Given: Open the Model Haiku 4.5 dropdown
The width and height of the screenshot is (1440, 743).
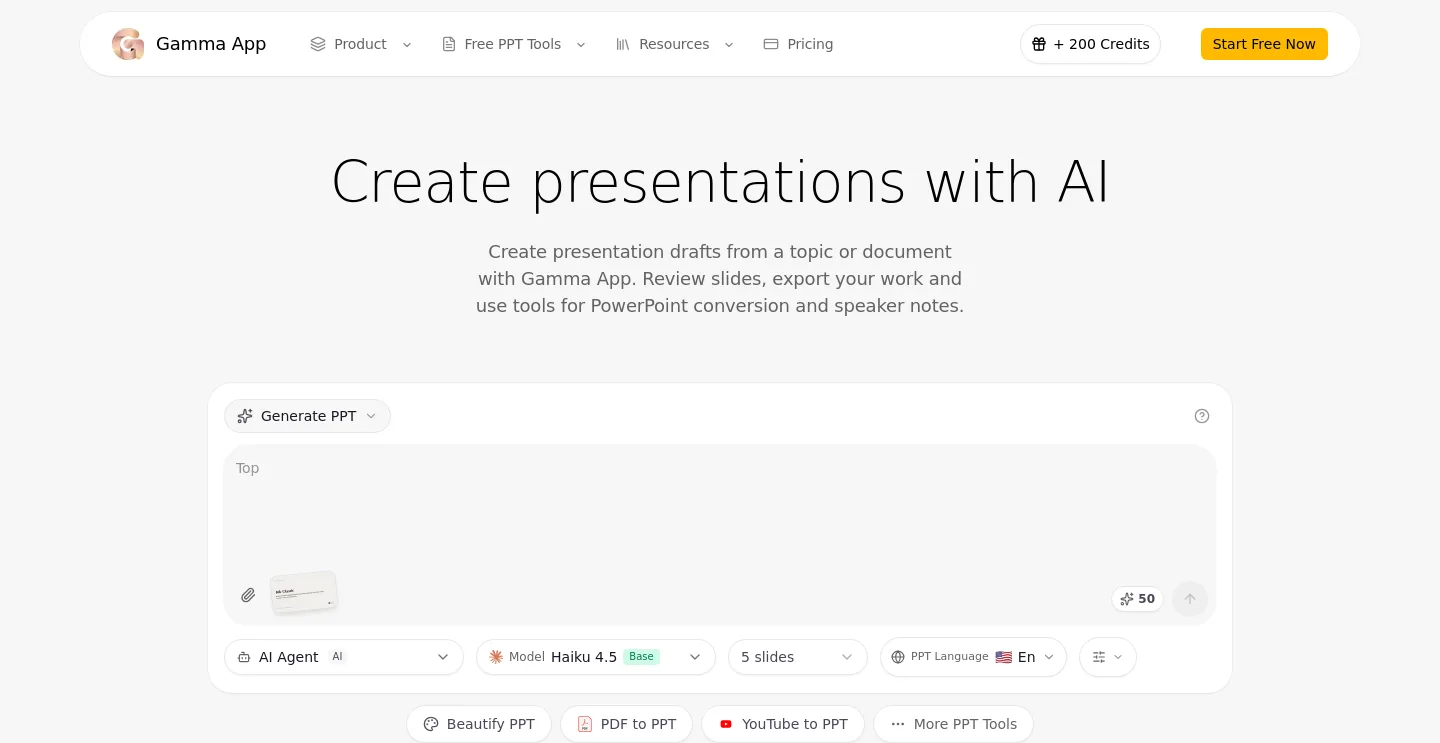Looking at the screenshot, I should point(596,657).
